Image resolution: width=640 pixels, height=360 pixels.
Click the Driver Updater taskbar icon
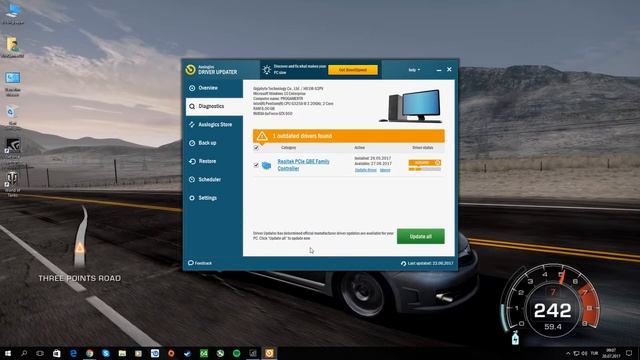[x=269, y=353]
